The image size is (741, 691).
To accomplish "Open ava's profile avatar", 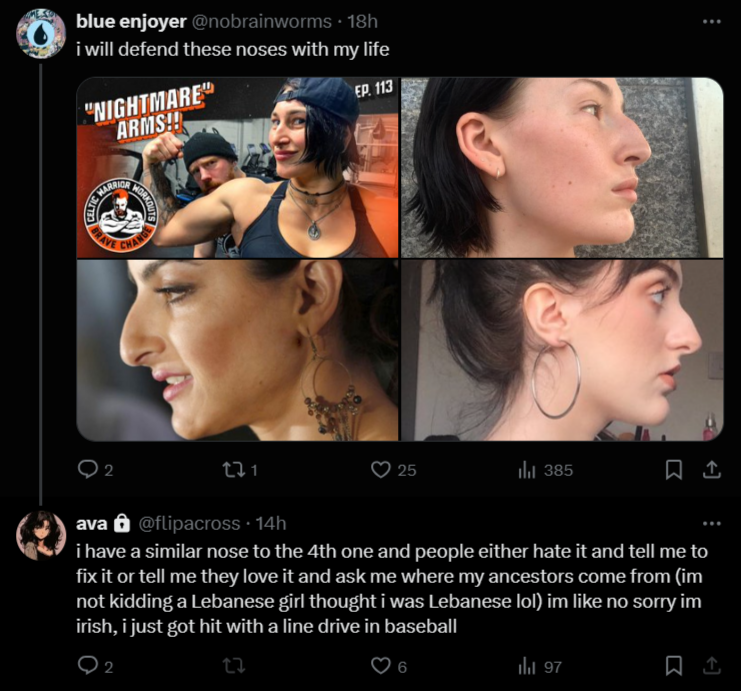I will coord(41,536).
